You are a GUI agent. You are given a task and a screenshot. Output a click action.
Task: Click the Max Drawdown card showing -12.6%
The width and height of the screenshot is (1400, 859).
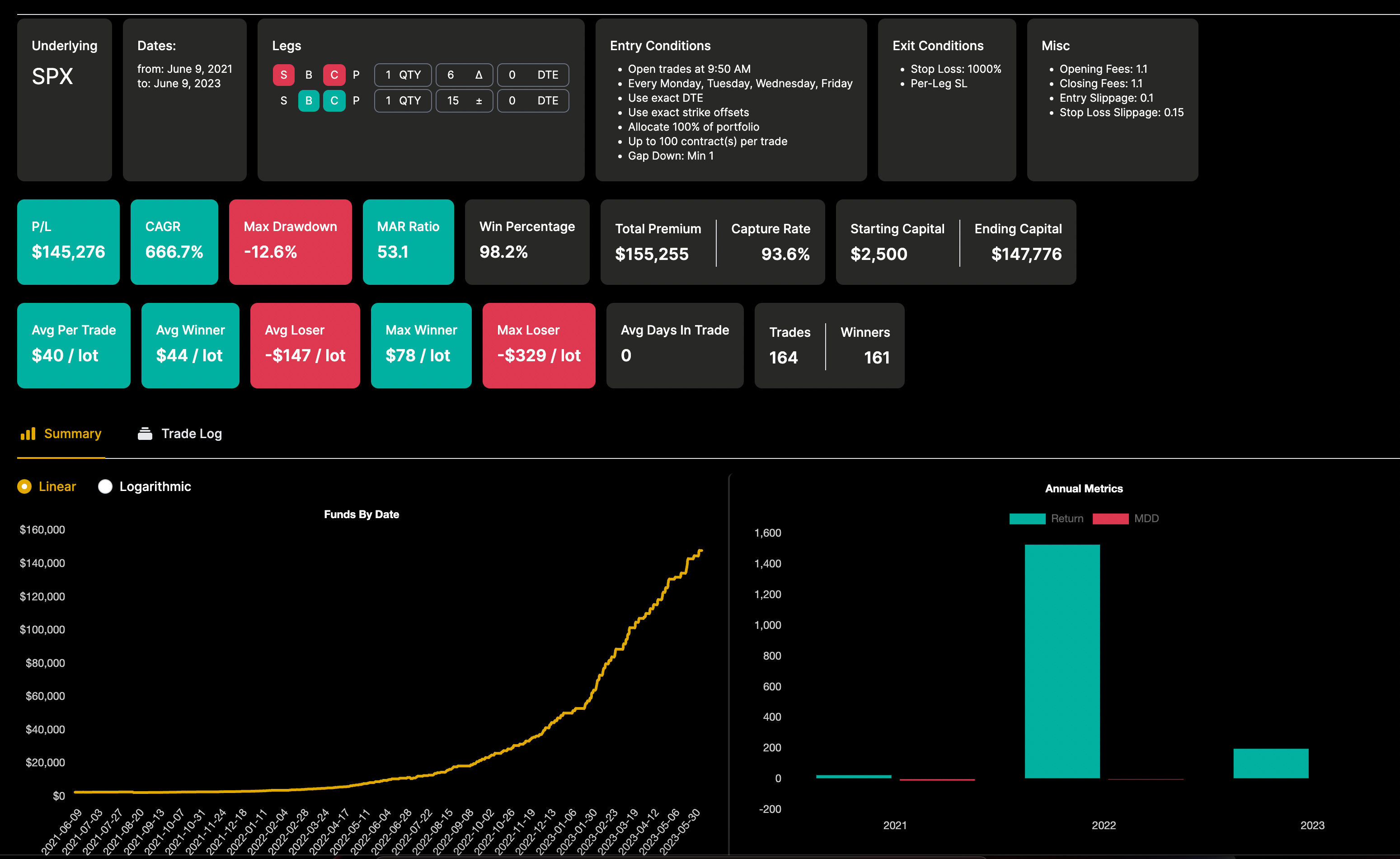pos(290,241)
